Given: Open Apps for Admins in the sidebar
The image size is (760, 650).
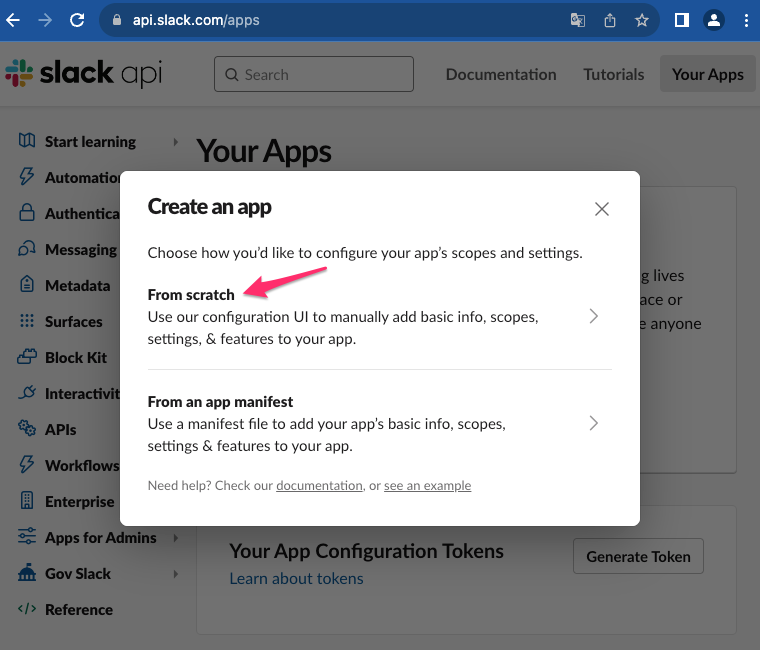Looking at the screenshot, I should (100, 538).
